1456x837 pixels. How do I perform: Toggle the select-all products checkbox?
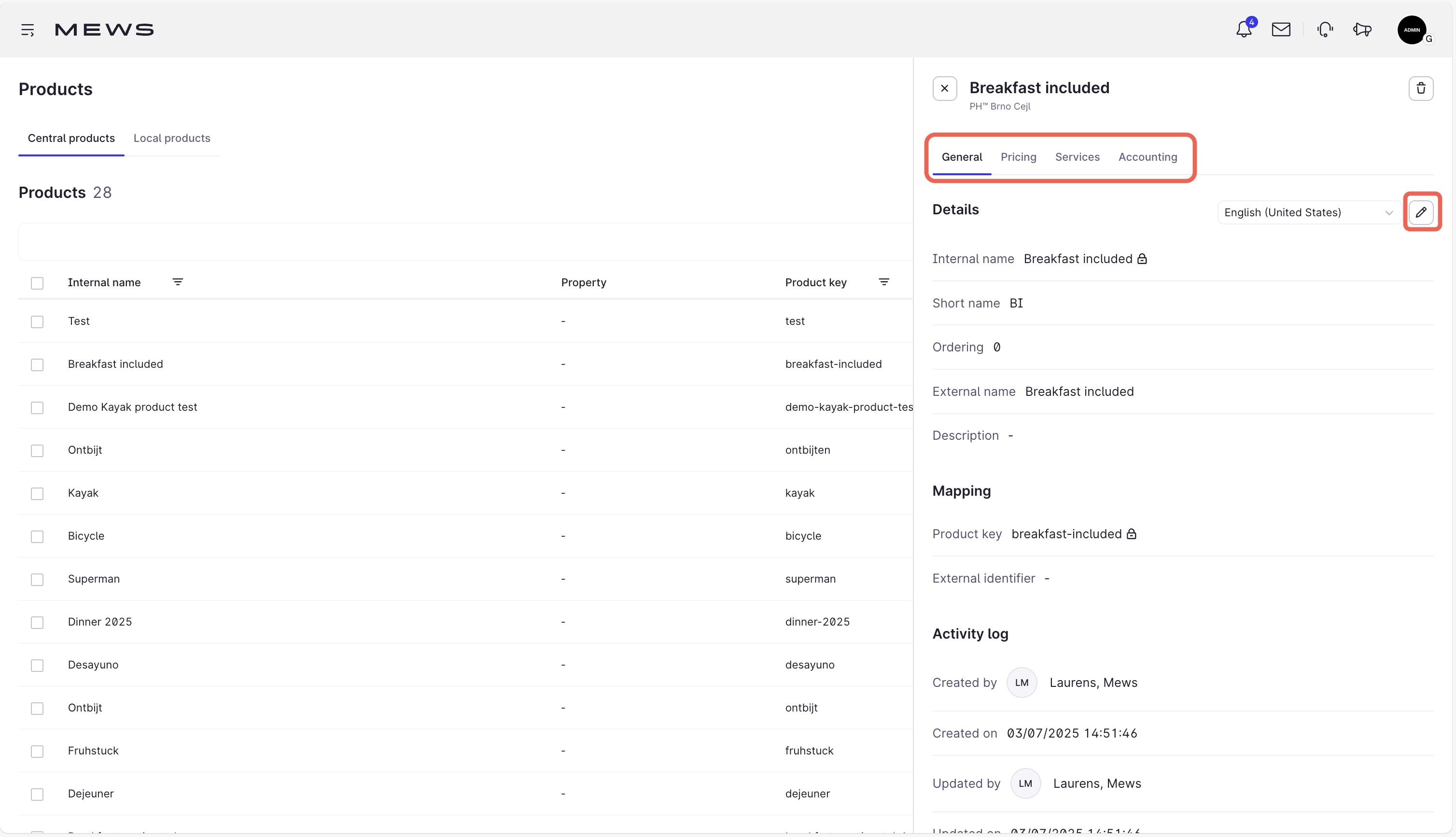click(x=37, y=283)
